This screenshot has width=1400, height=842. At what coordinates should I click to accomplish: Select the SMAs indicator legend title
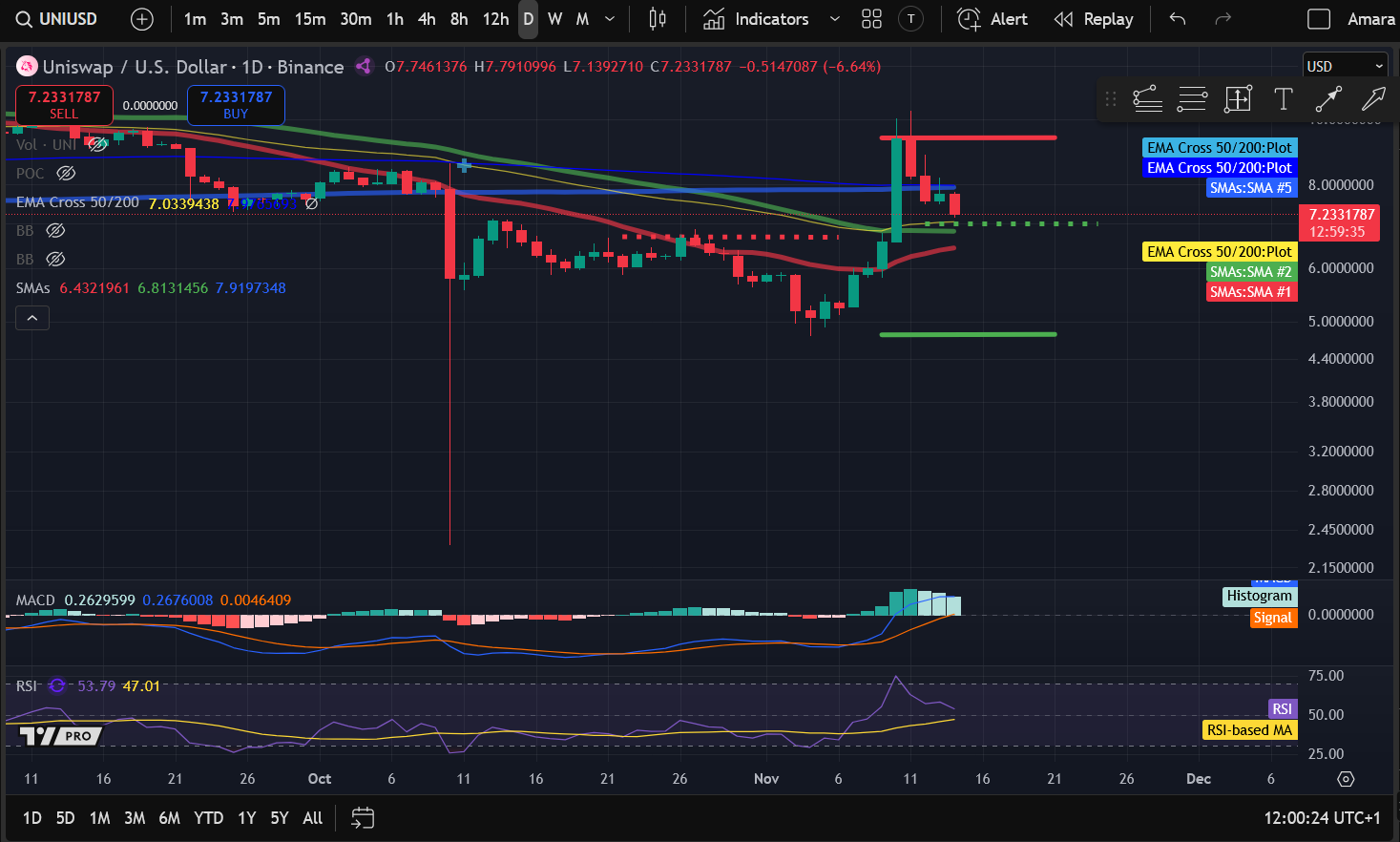(x=32, y=288)
